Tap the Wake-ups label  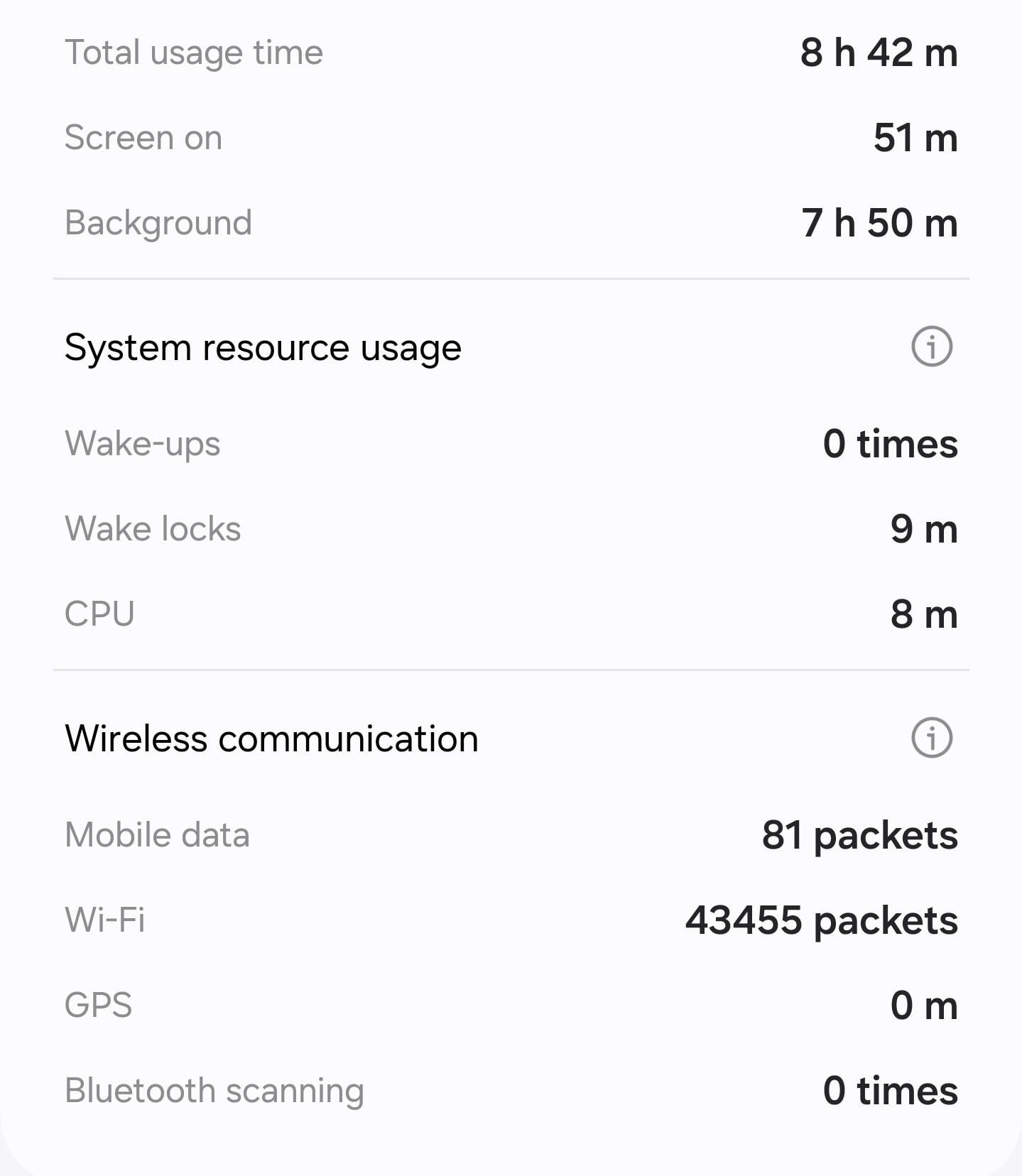coord(143,444)
